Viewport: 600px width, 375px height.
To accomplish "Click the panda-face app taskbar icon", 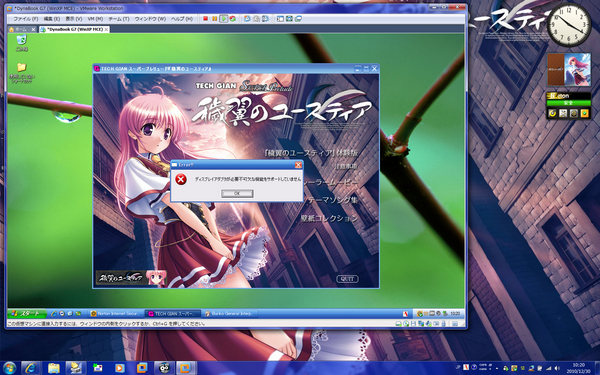I will (x=164, y=368).
